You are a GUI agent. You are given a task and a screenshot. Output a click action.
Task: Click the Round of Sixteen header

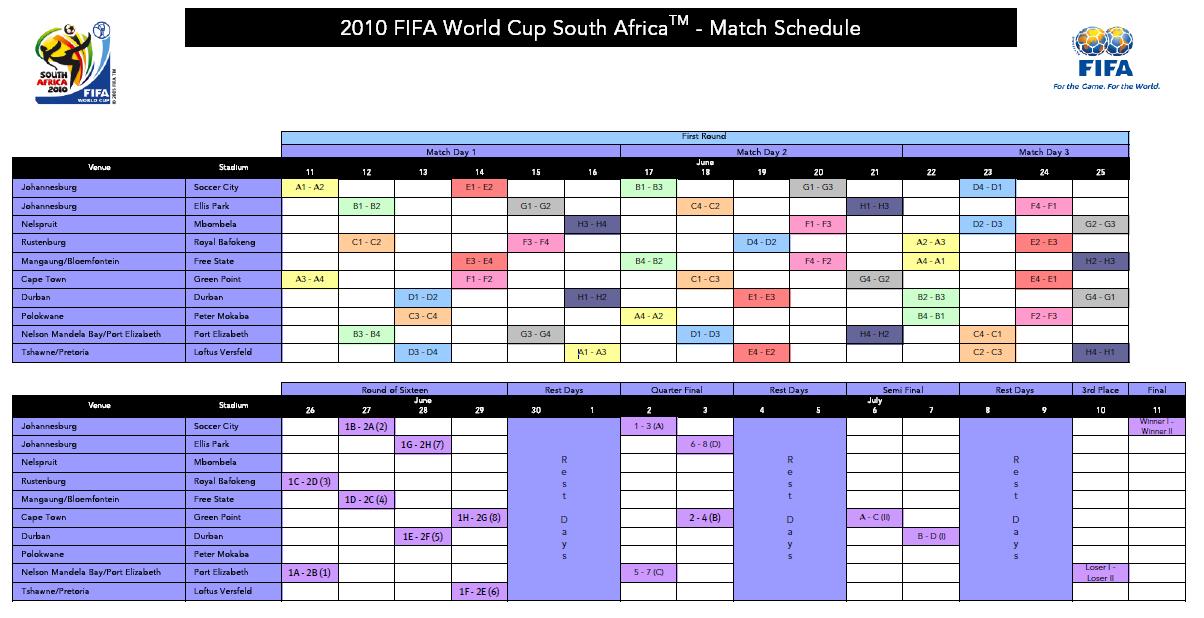click(x=394, y=390)
